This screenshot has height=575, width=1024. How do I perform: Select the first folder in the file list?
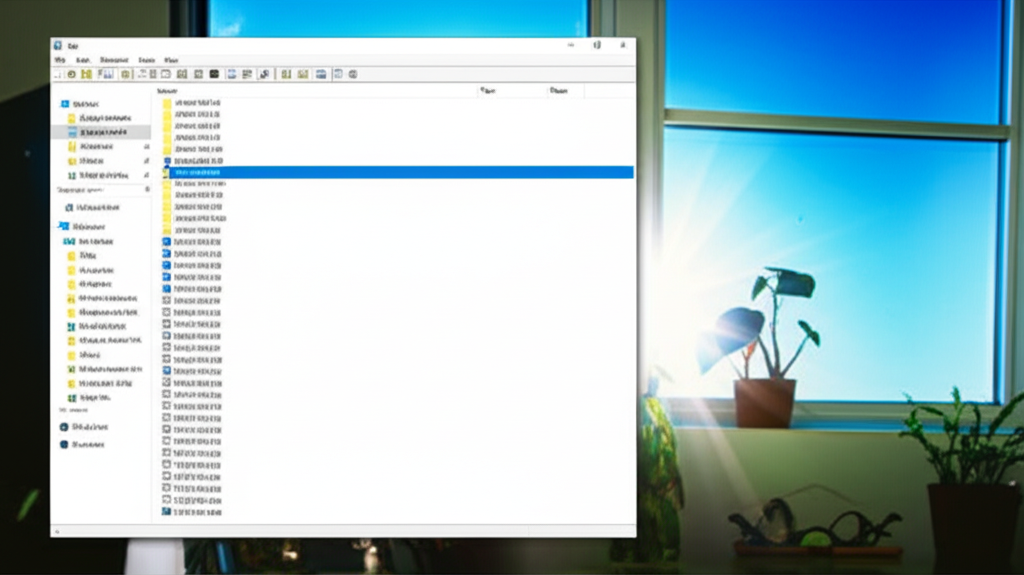(197, 104)
